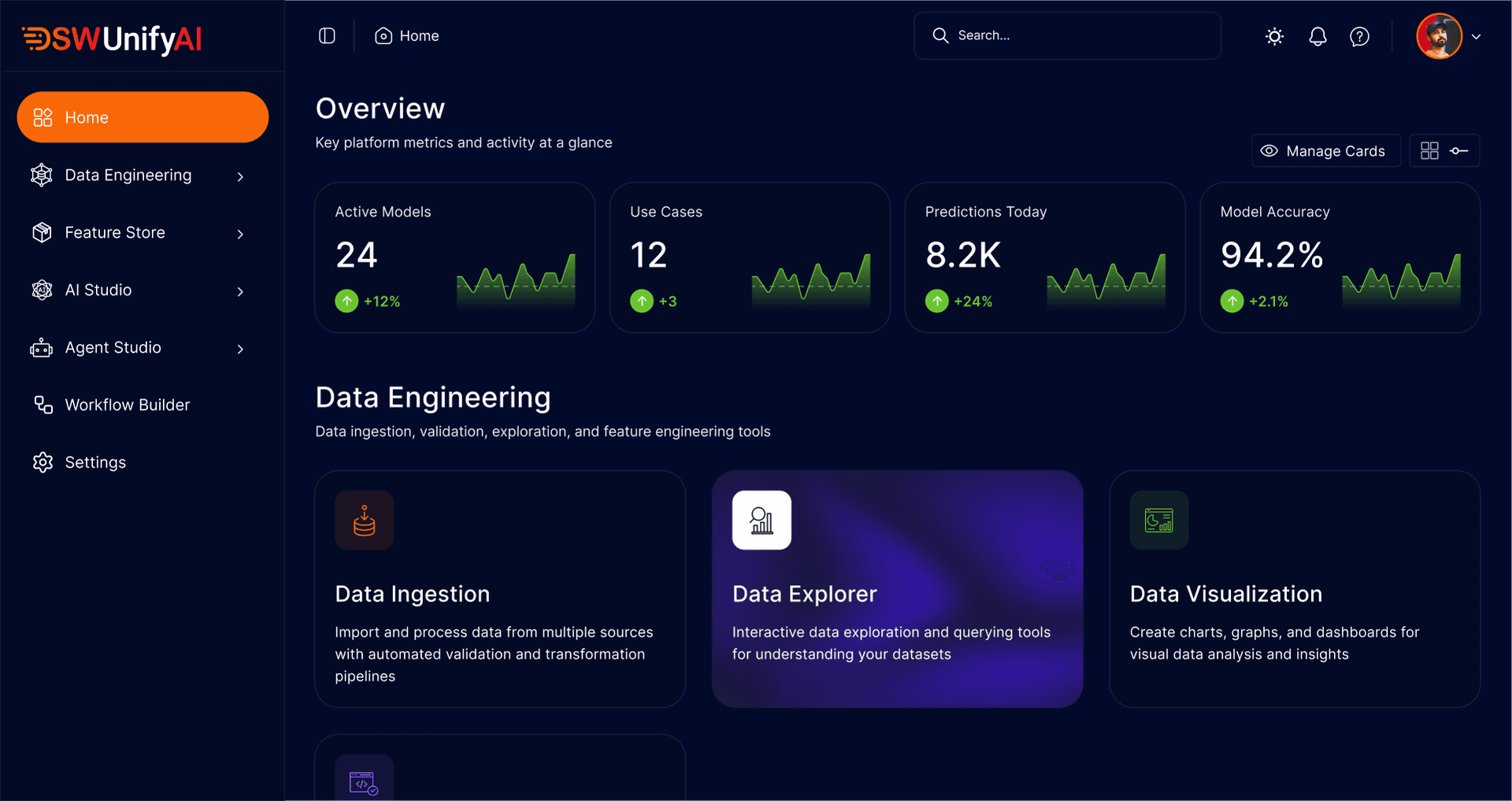Expand the Data Engineering sidebar section

click(240, 176)
